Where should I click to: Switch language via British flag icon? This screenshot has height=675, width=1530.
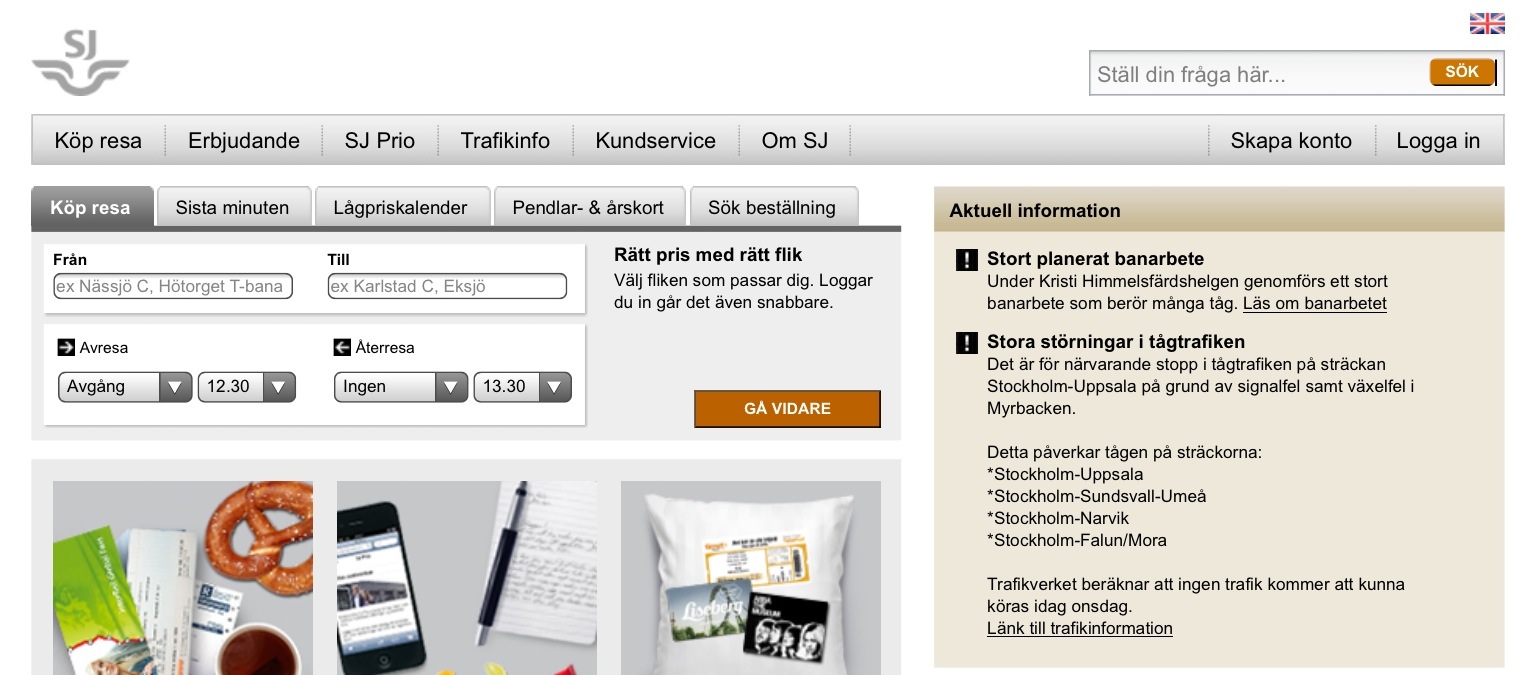point(1486,23)
